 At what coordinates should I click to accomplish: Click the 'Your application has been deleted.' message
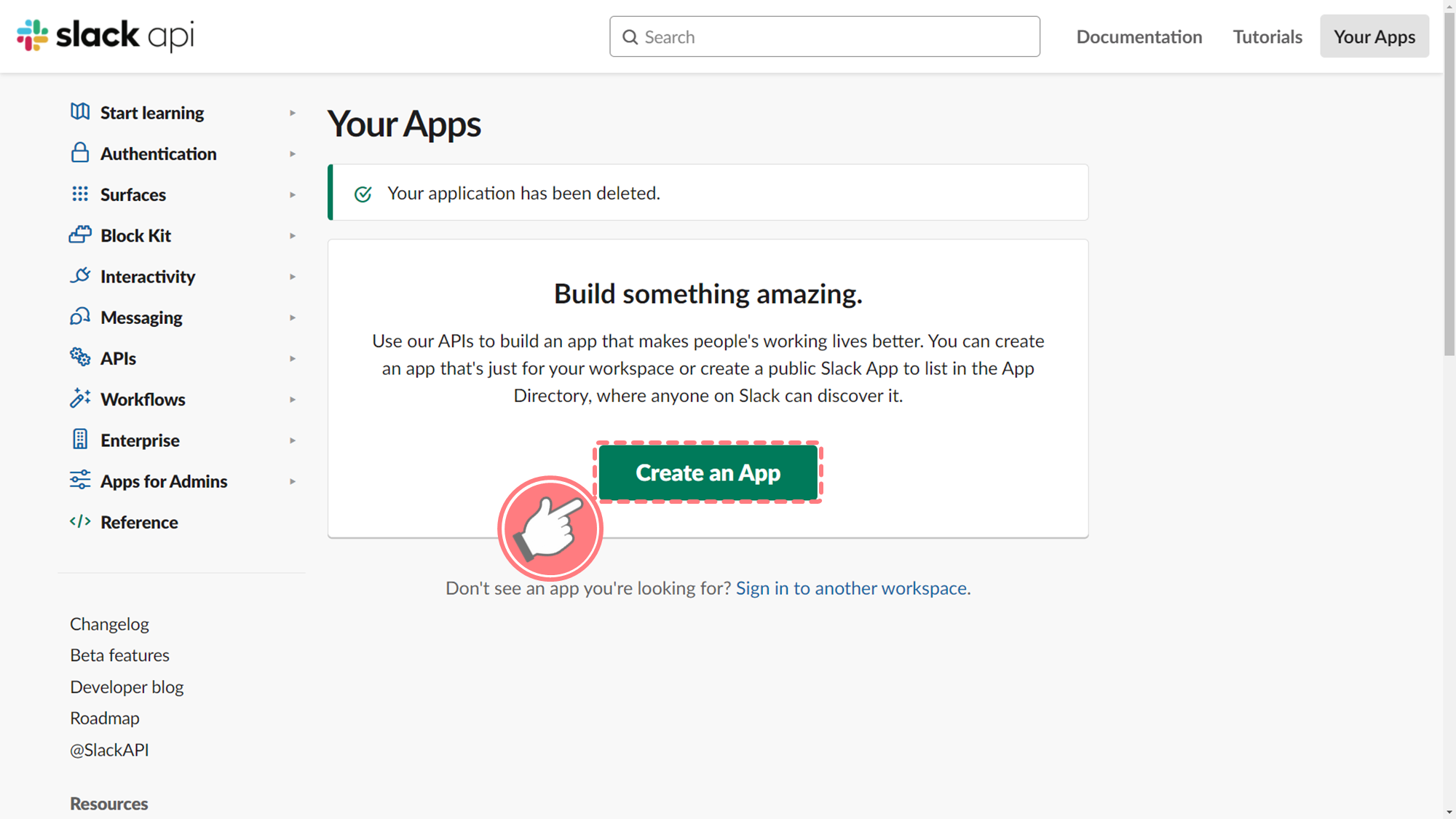524,193
